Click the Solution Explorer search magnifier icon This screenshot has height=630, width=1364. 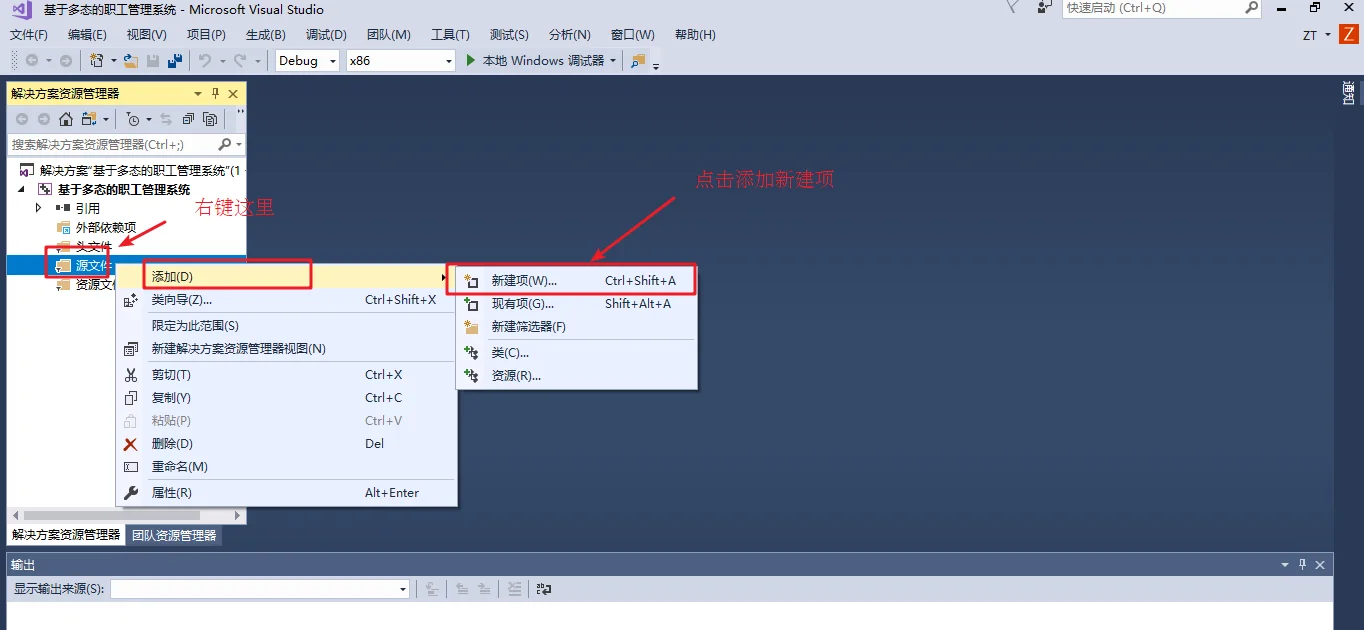point(225,144)
